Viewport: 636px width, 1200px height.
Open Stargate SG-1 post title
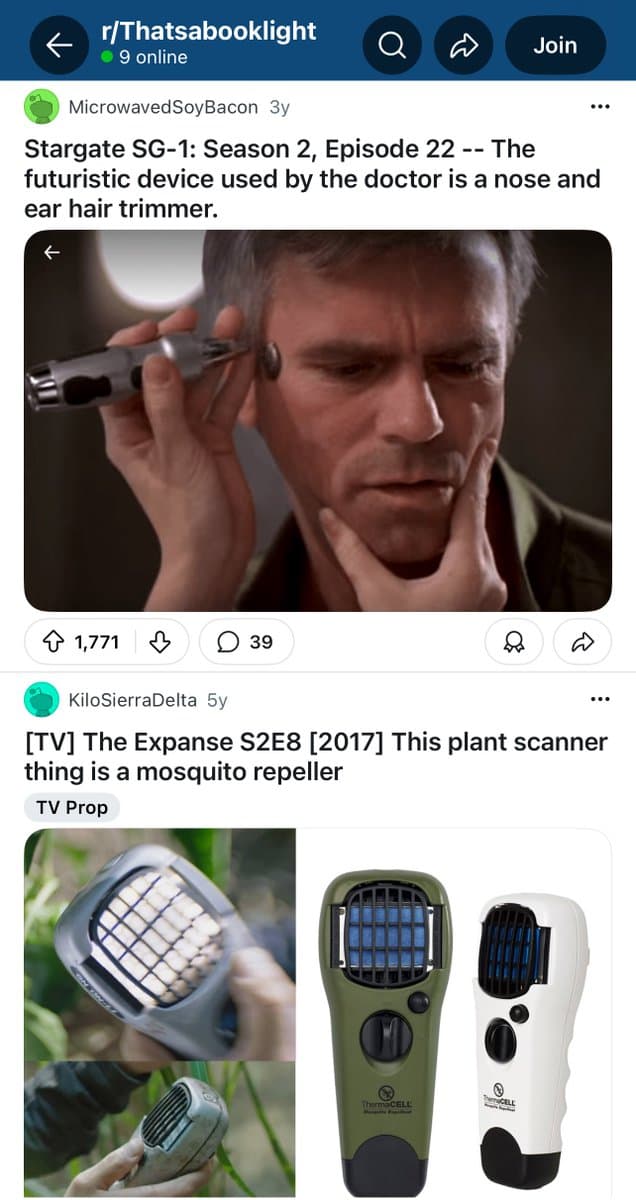click(312, 164)
